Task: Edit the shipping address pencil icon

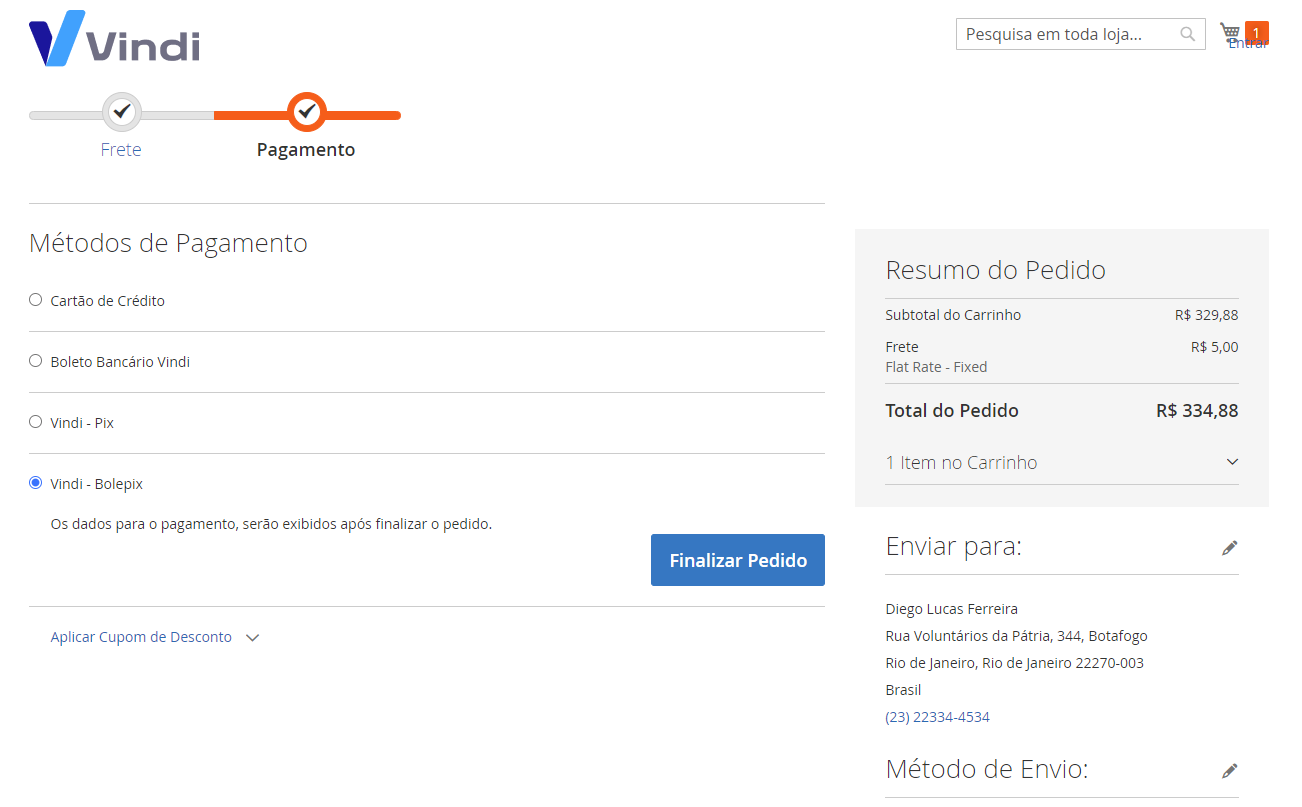Action: point(1229,548)
